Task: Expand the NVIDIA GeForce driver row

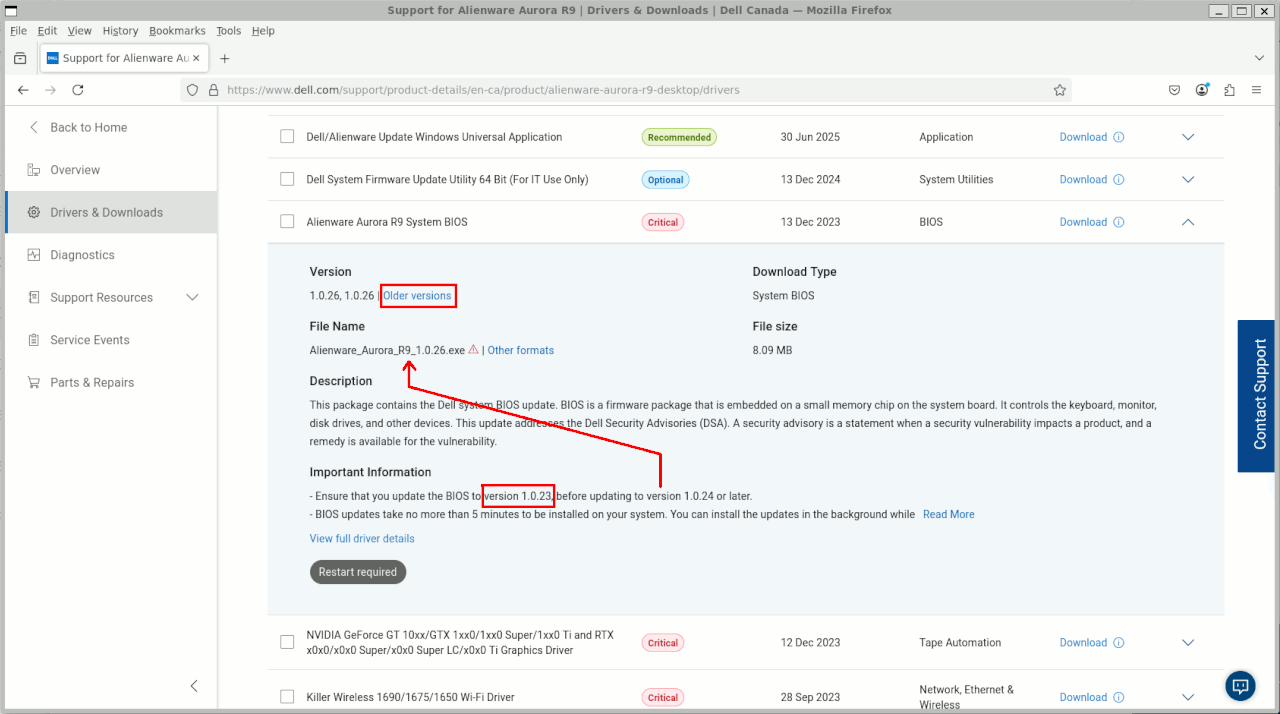Action: point(1188,643)
